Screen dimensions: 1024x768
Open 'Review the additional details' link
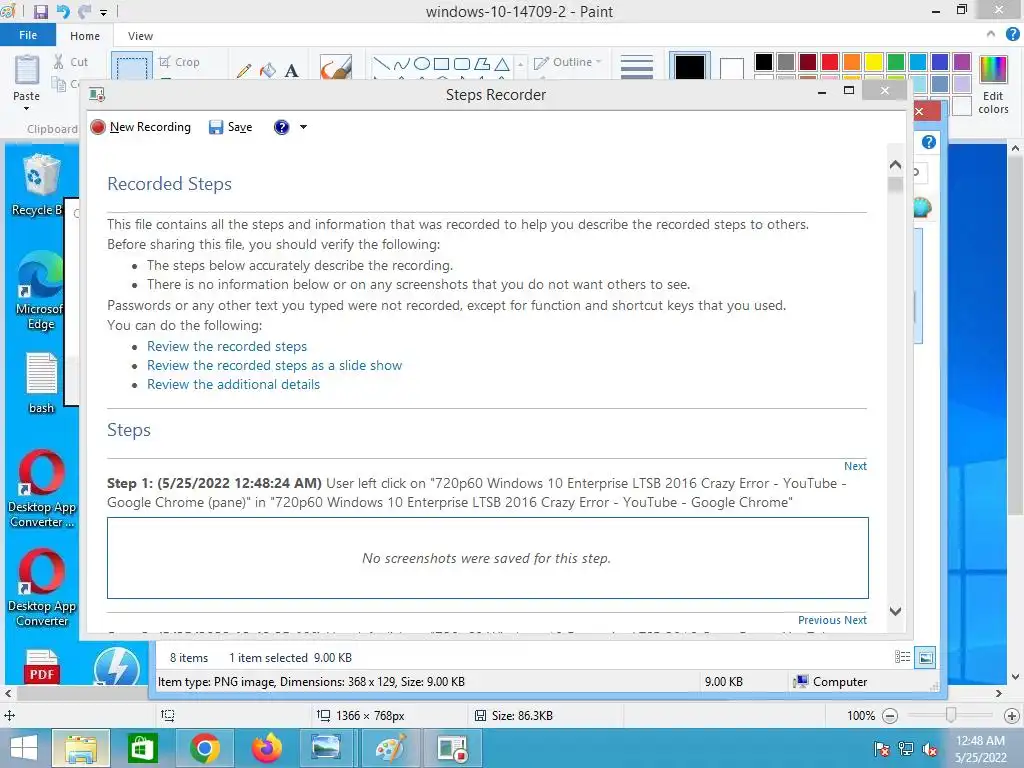[233, 384]
